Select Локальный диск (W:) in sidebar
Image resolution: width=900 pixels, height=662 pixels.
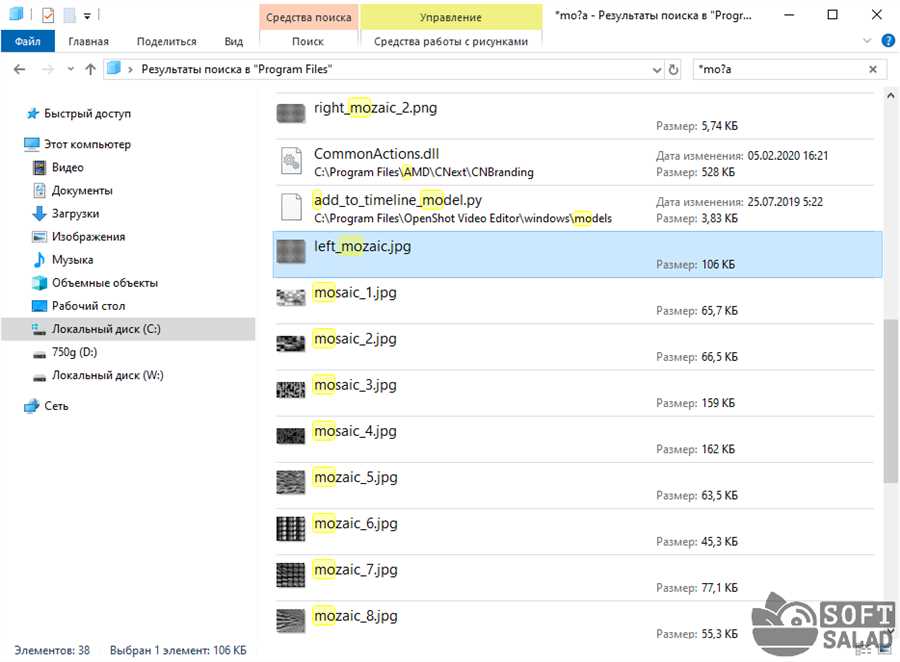pos(107,375)
